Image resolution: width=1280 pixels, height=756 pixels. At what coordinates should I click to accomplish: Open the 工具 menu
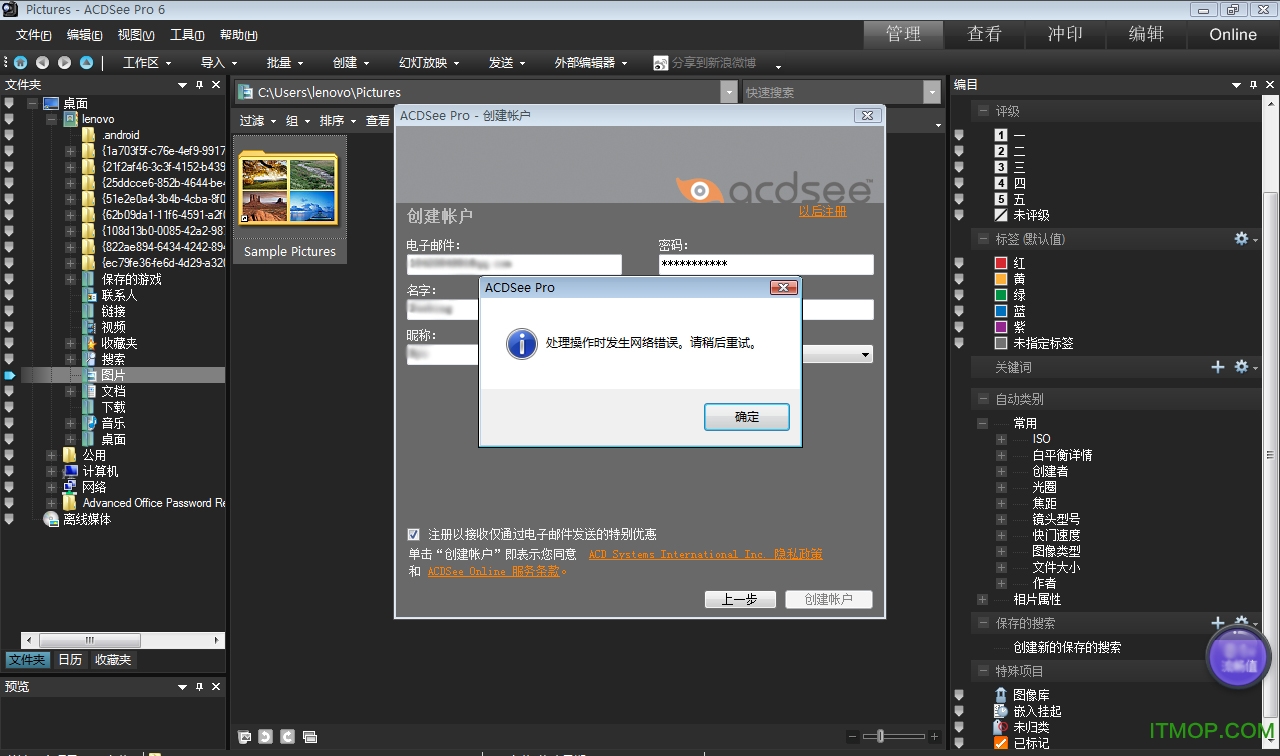[x=187, y=35]
